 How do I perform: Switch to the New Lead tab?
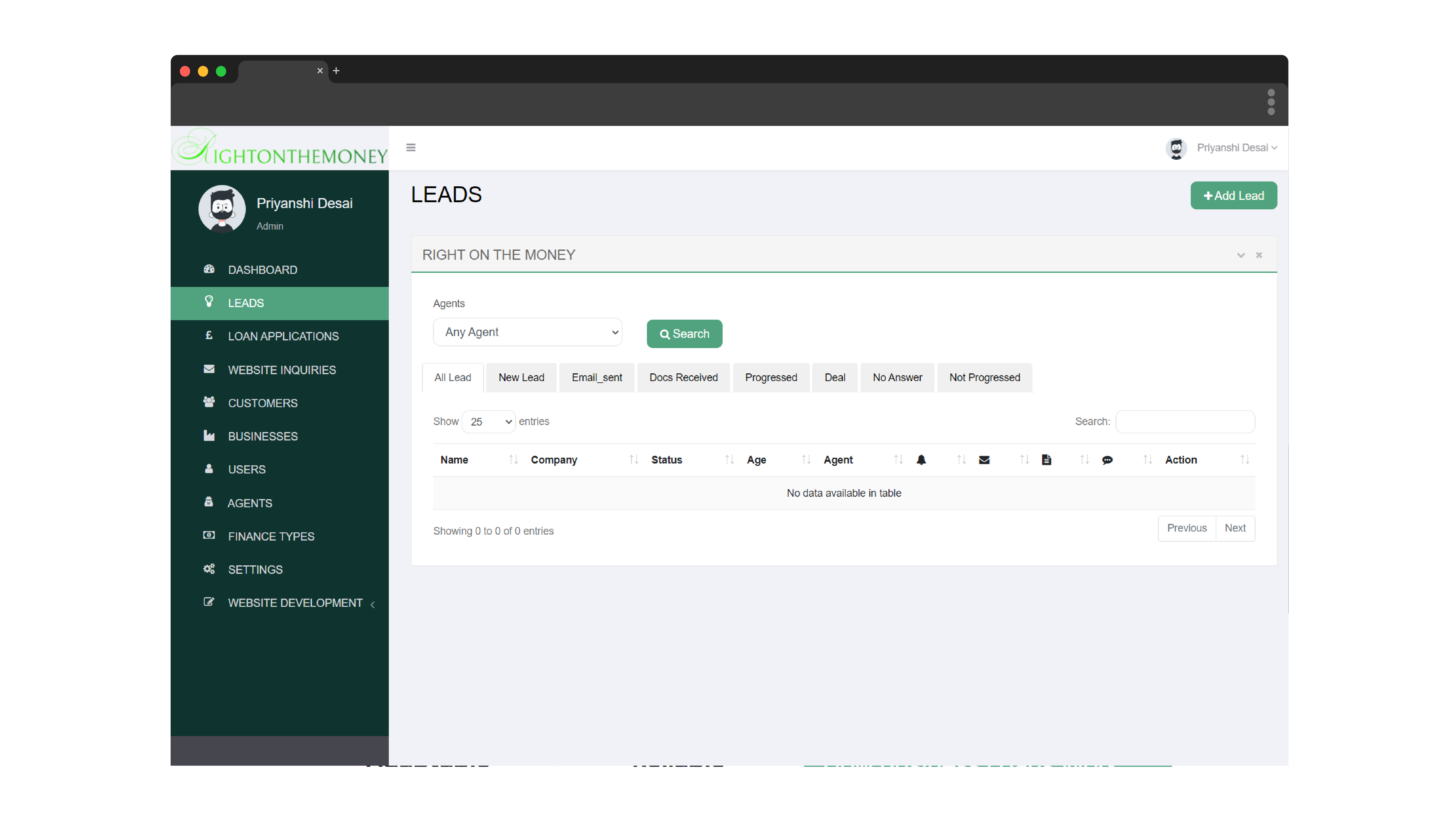521,377
